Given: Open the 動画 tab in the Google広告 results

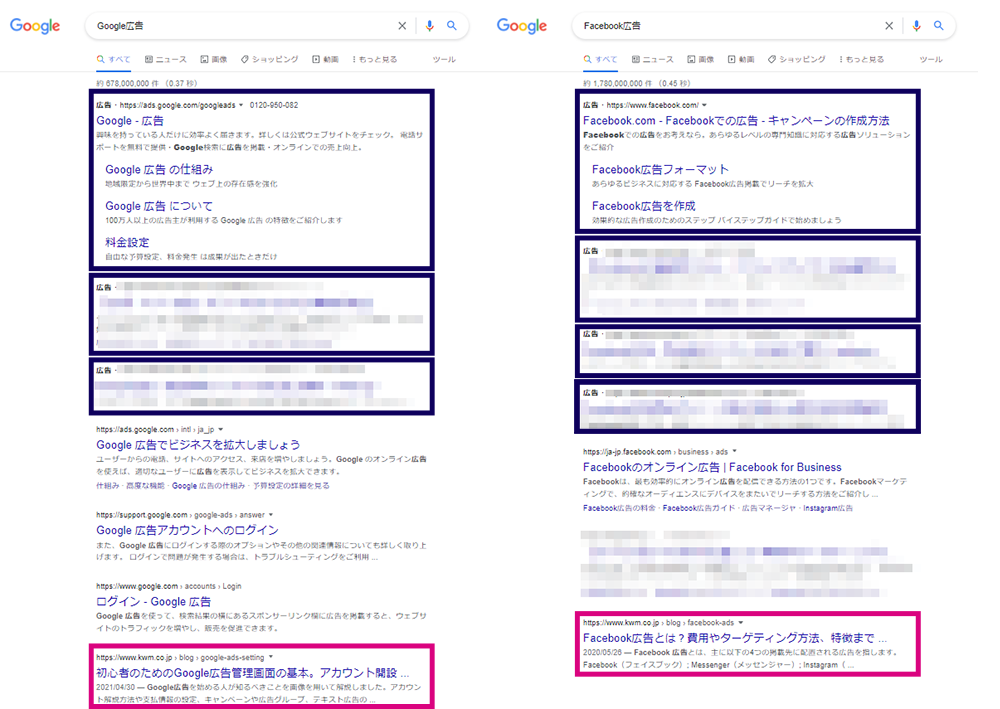Looking at the screenshot, I should [x=325, y=59].
